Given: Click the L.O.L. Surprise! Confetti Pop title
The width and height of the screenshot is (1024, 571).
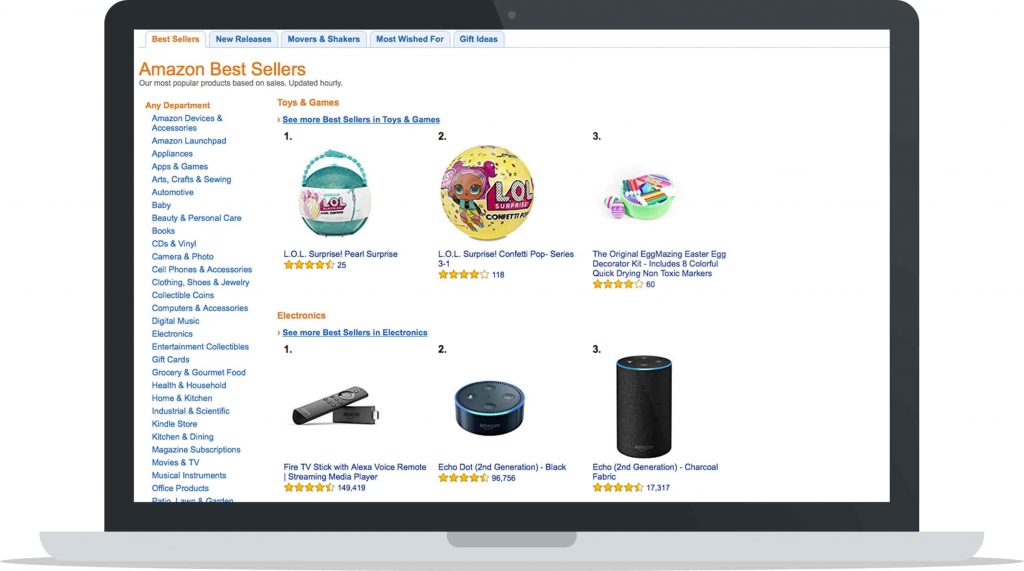Looking at the screenshot, I should (506, 254).
